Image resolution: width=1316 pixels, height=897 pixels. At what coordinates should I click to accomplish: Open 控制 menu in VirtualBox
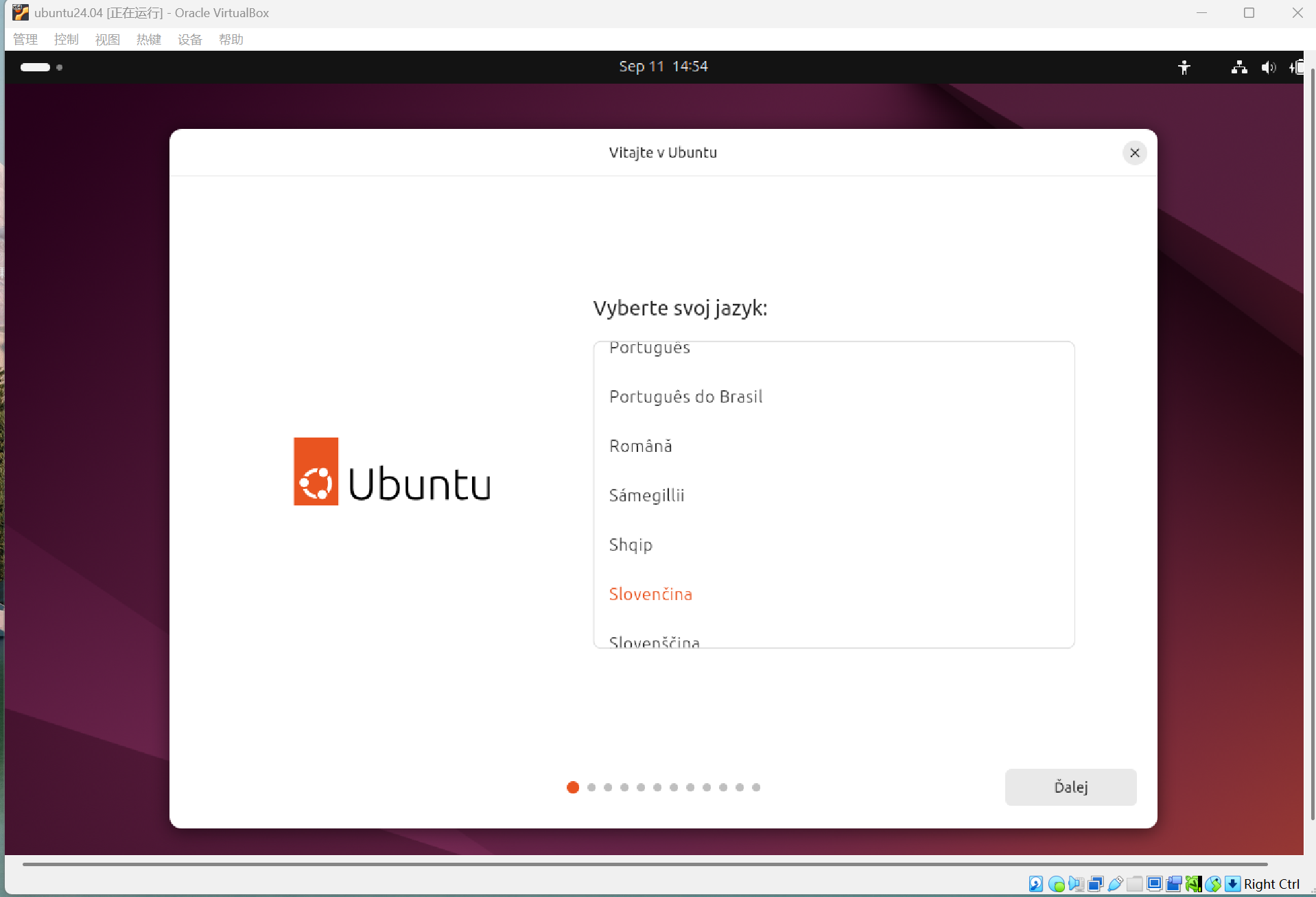pyautogui.click(x=67, y=39)
